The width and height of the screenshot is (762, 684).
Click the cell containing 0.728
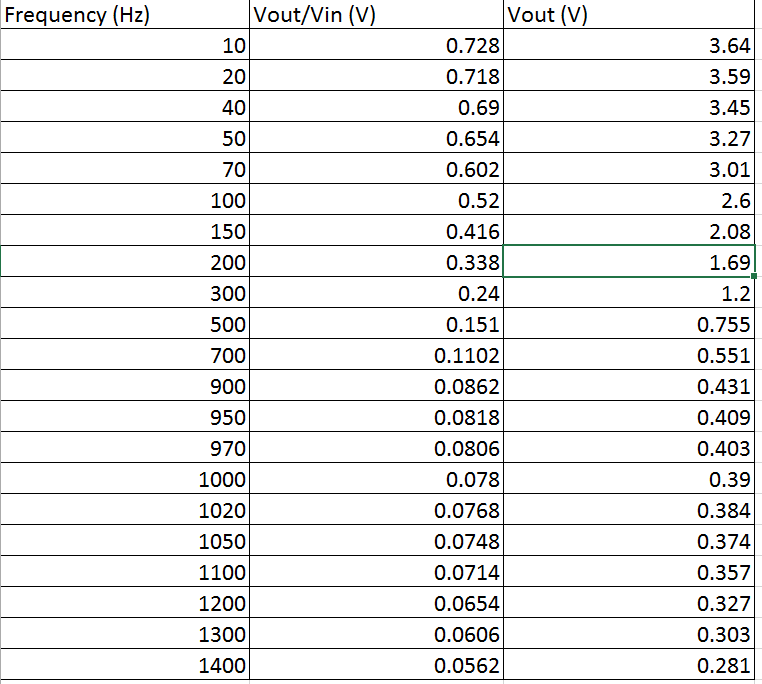(x=376, y=45)
